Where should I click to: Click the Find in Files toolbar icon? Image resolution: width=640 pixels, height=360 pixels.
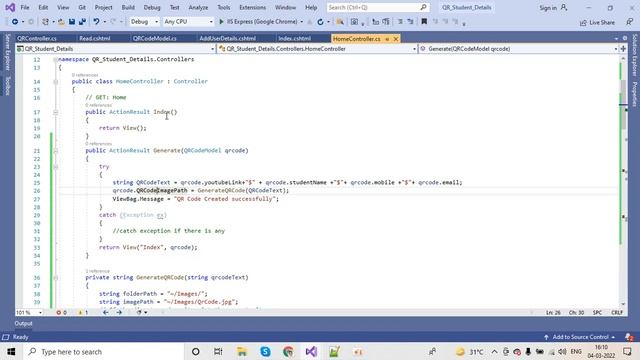pos(340,22)
